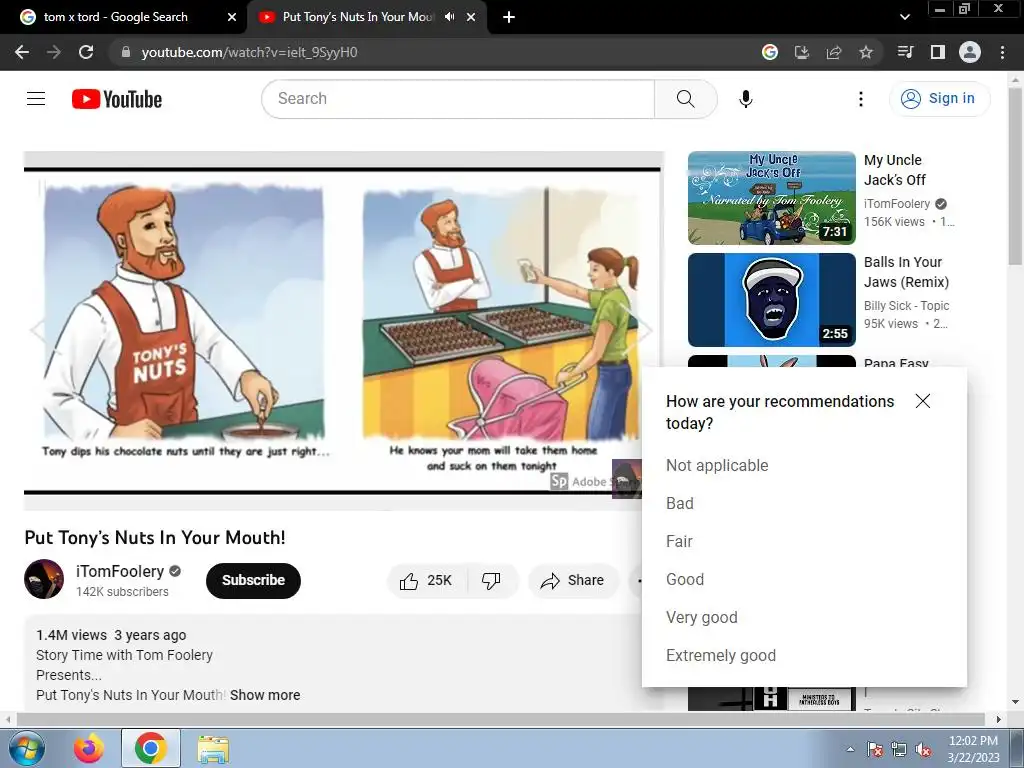Open My Uncle Jack's Off title
Viewport: 1024px width, 768px height.
895,170
